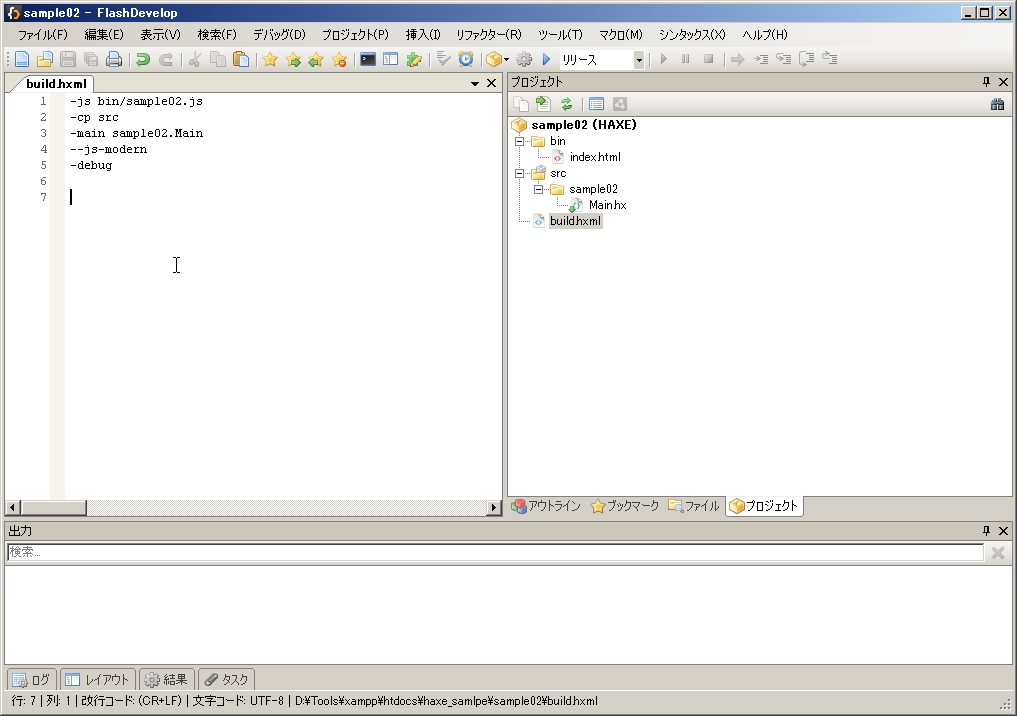
Task: Close the build.hxml editor tab
Action: tap(492, 83)
